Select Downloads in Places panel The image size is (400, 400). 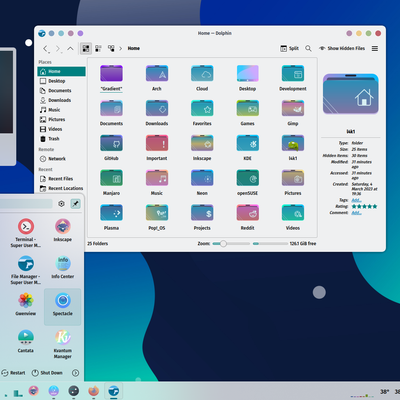pyautogui.click(x=61, y=100)
